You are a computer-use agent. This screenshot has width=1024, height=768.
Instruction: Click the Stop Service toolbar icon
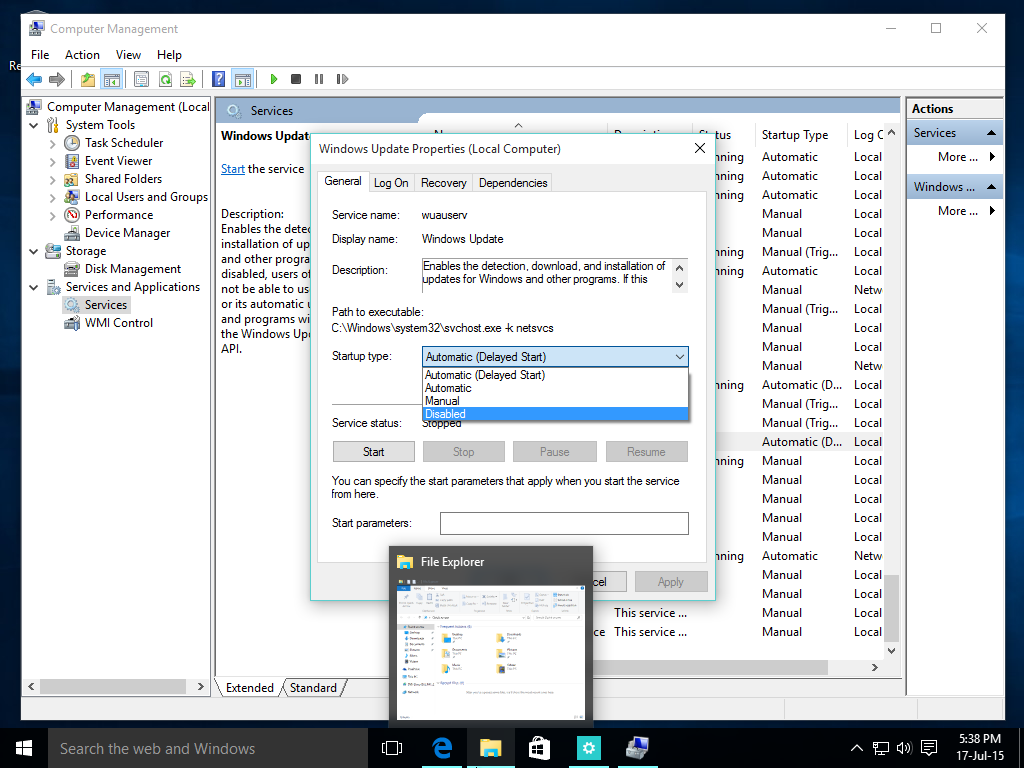click(x=296, y=79)
